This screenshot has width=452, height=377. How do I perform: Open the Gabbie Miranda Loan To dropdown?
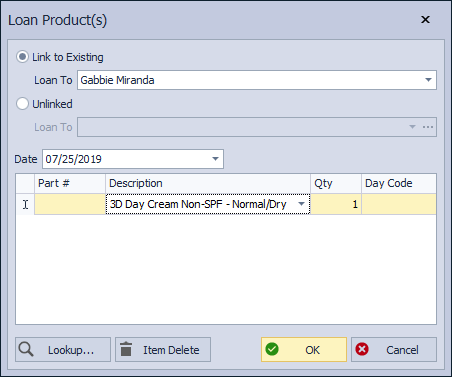428,80
